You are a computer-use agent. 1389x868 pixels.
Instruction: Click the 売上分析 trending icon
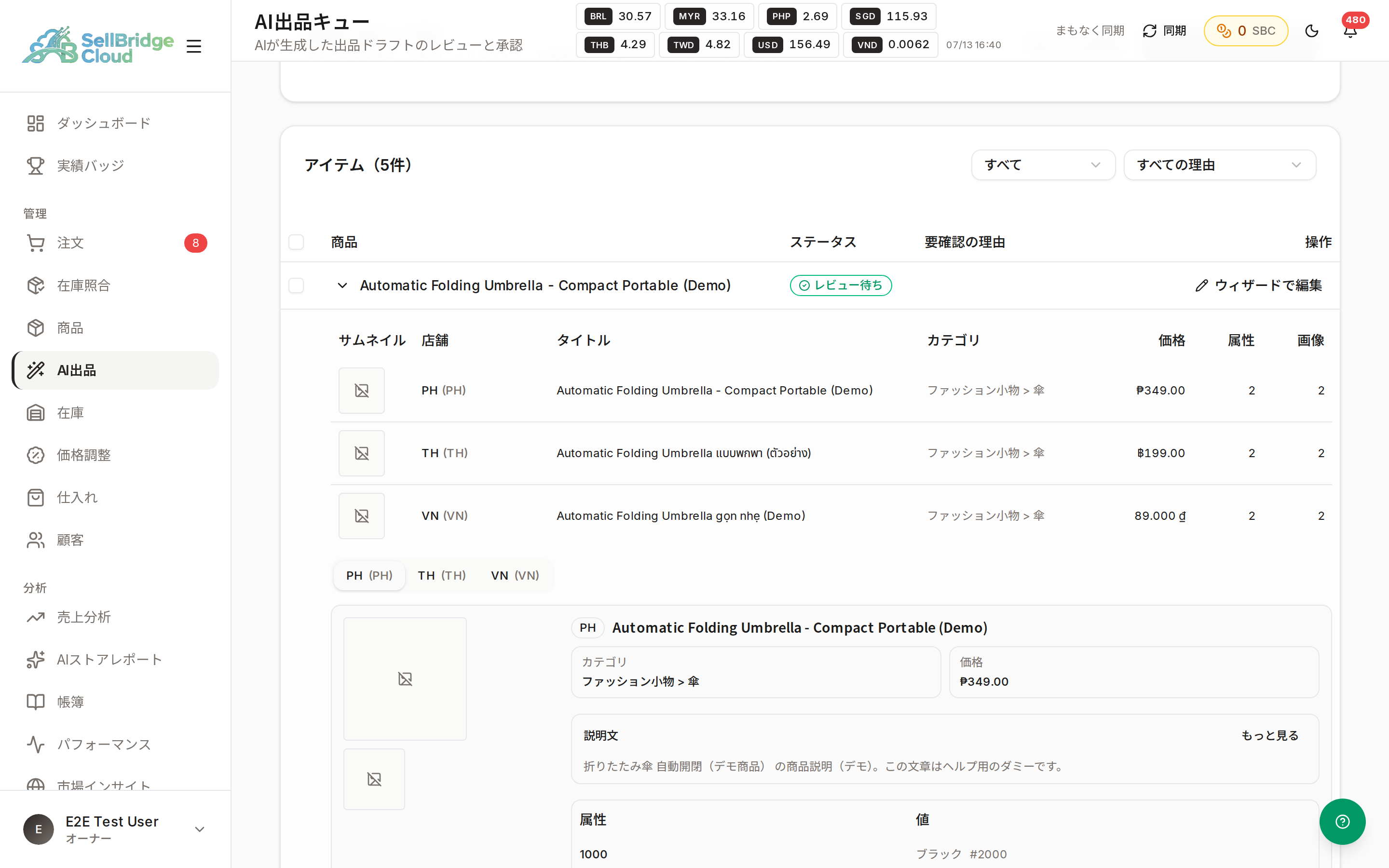click(36, 617)
